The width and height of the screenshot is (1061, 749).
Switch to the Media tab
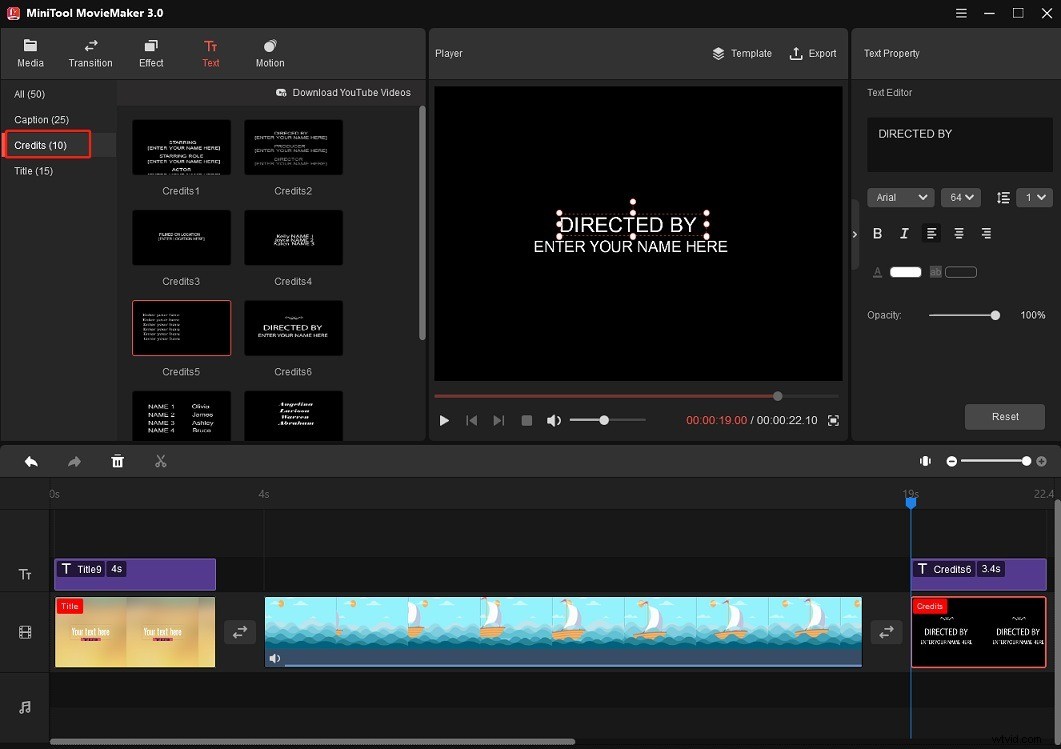(30, 53)
